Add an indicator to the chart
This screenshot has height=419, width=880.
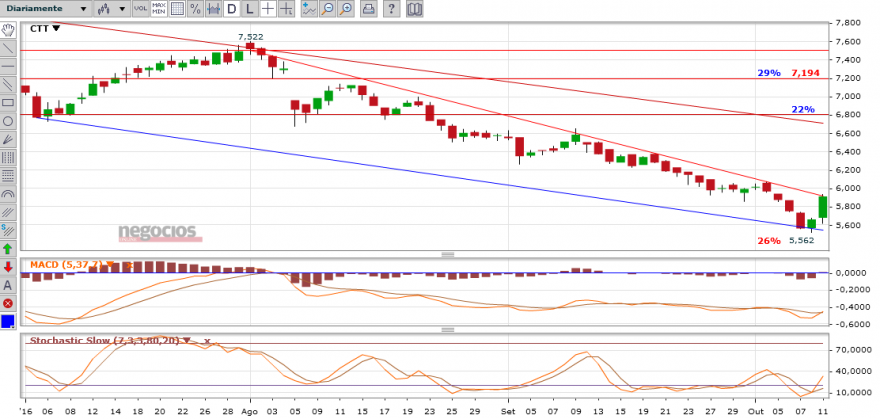coord(309,9)
